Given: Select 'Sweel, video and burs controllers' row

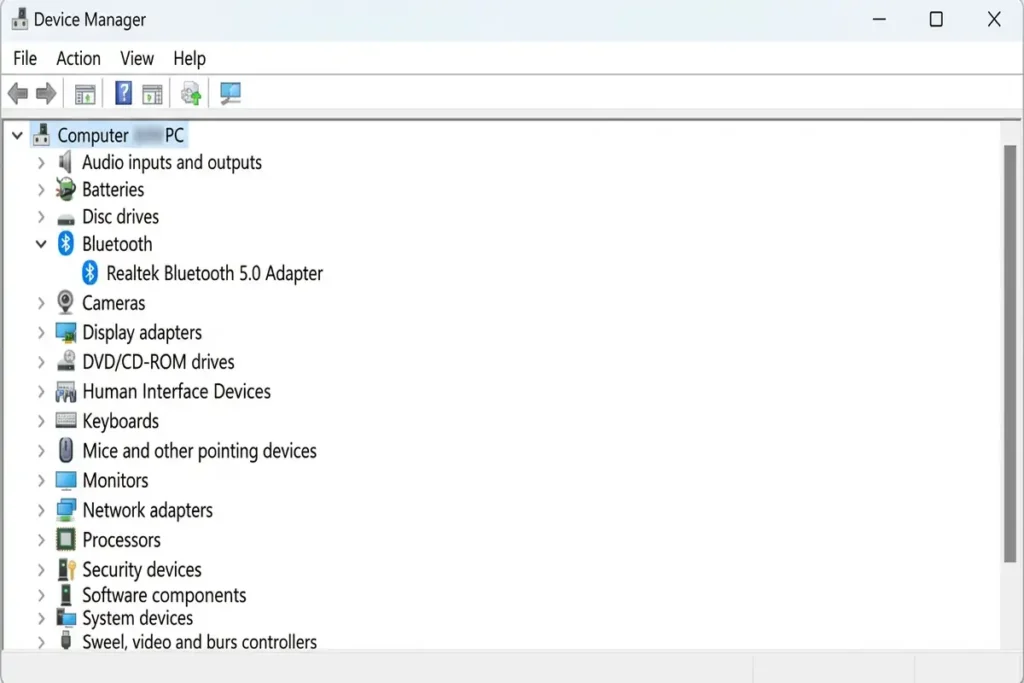Looking at the screenshot, I should pos(199,642).
